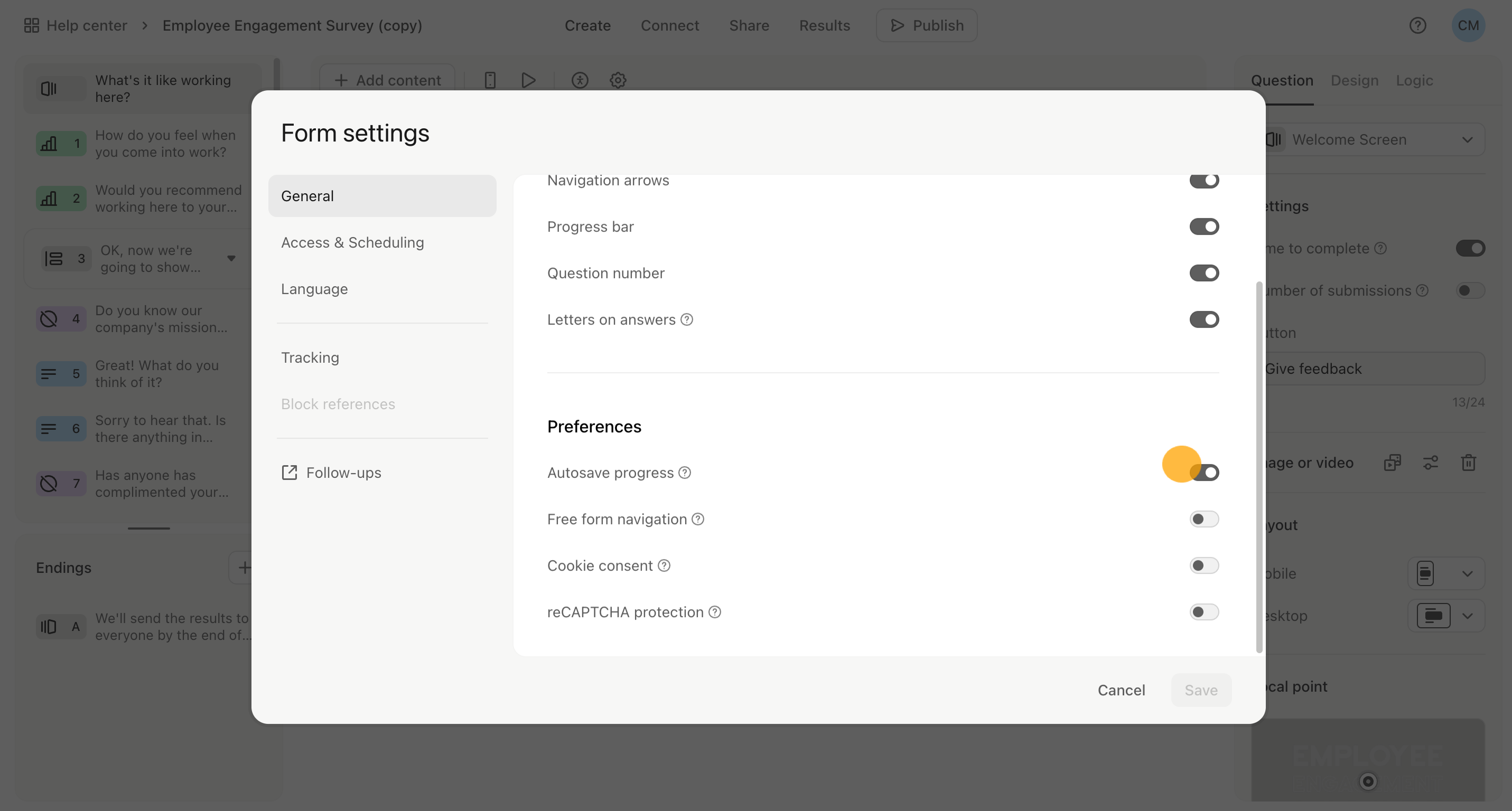Toggle Letters on answers switch
1512x811 pixels.
(1204, 319)
